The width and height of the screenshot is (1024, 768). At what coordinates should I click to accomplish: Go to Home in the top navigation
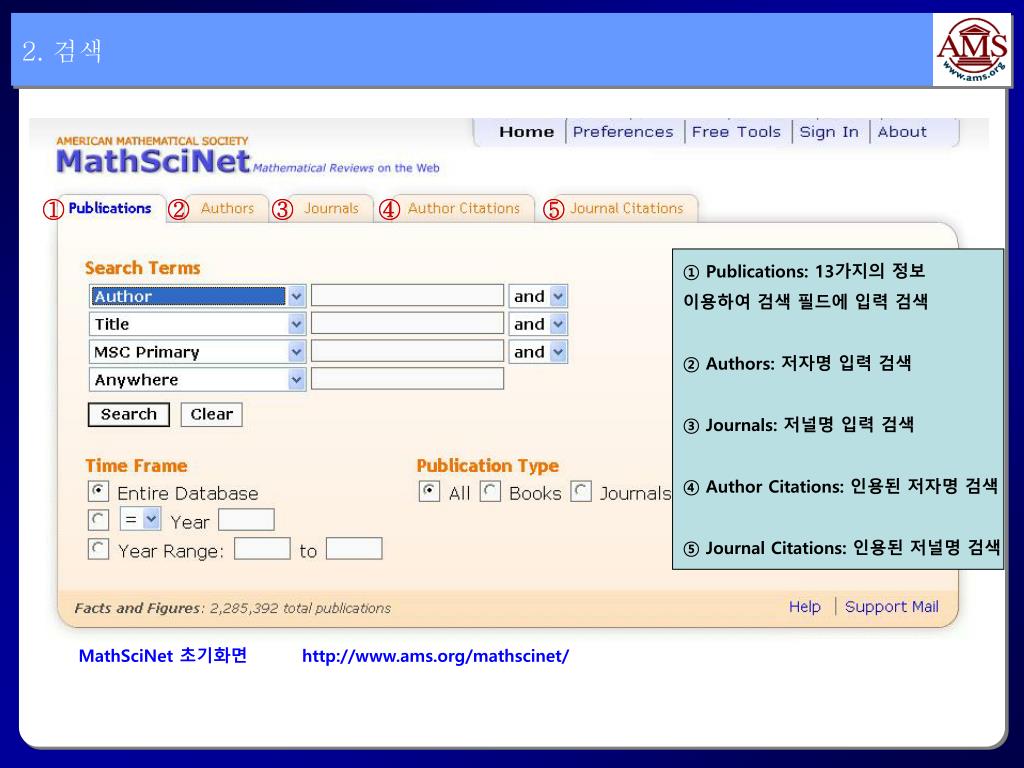click(526, 132)
